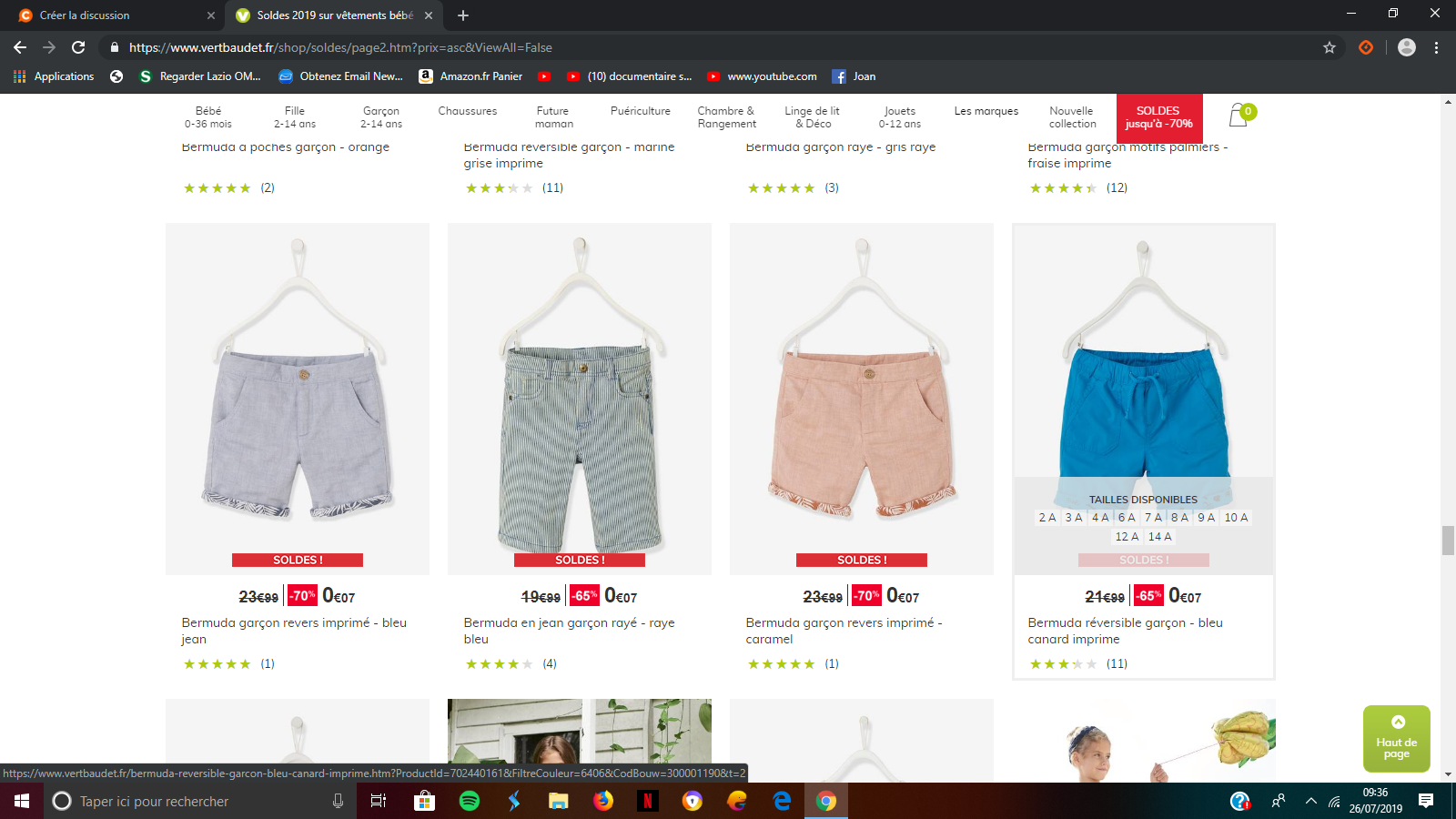Reload the page
This screenshot has width=1456, height=819.
tap(78, 47)
